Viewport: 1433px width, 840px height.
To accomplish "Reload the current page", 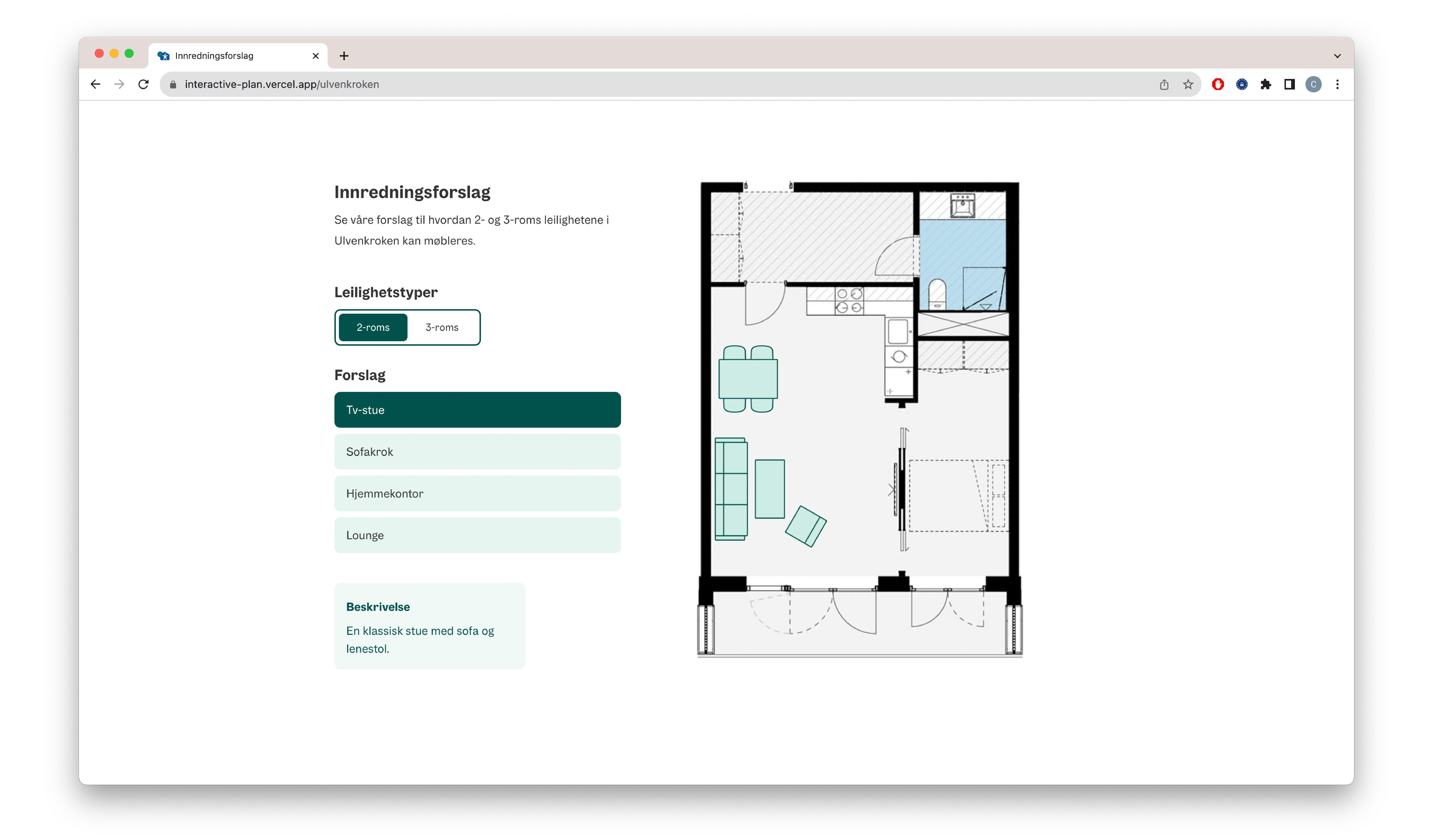I will pos(143,84).
